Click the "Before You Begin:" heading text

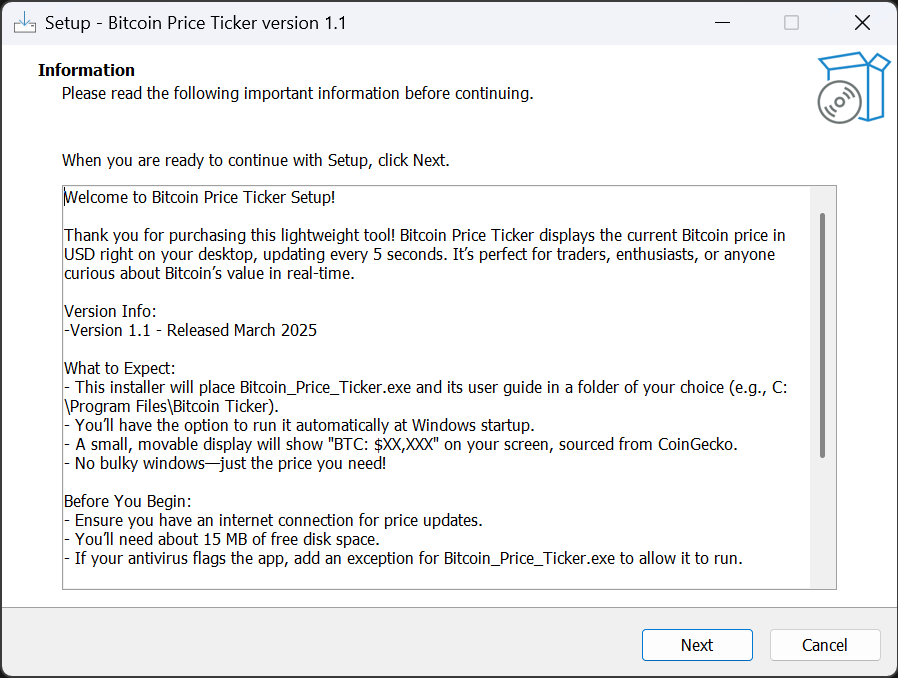pos(127,501)
